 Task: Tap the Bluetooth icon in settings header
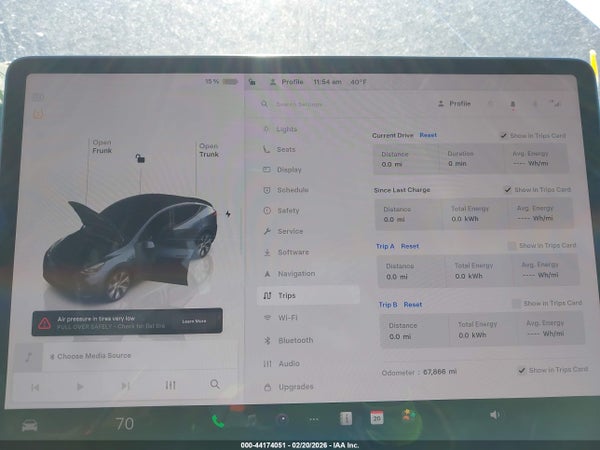tap(535, 104)
